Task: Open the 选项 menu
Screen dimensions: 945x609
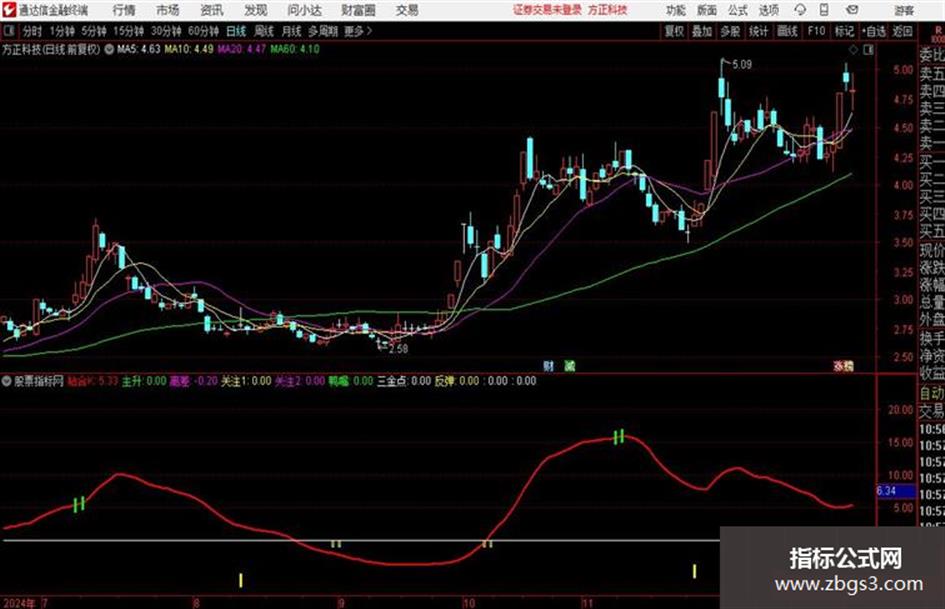Action: click(x=769, y=10)
